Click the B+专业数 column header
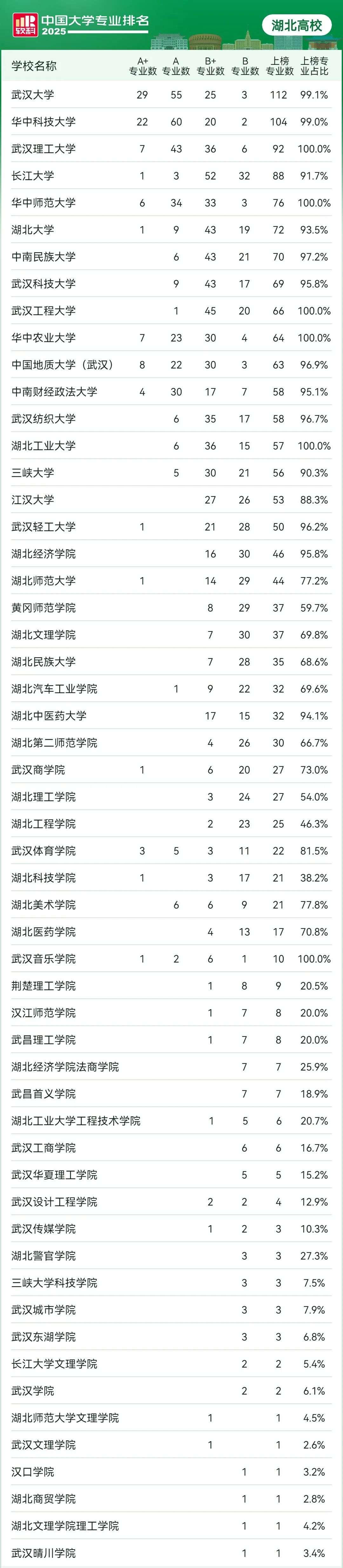 click(211, 66)
